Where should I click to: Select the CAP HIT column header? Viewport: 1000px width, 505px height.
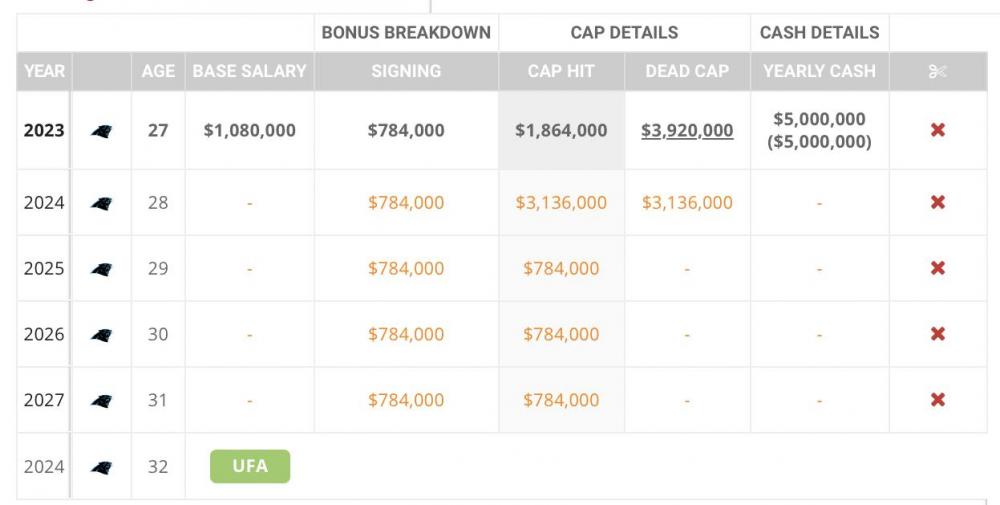pos(561,71)
